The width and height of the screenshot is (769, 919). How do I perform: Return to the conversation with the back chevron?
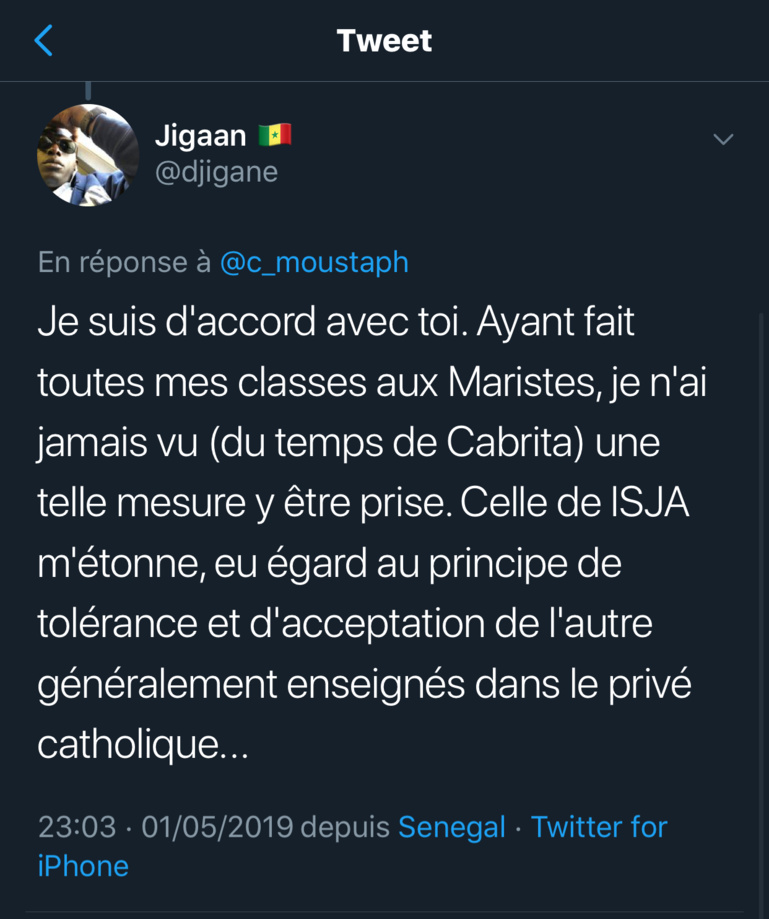coord(44,41)
